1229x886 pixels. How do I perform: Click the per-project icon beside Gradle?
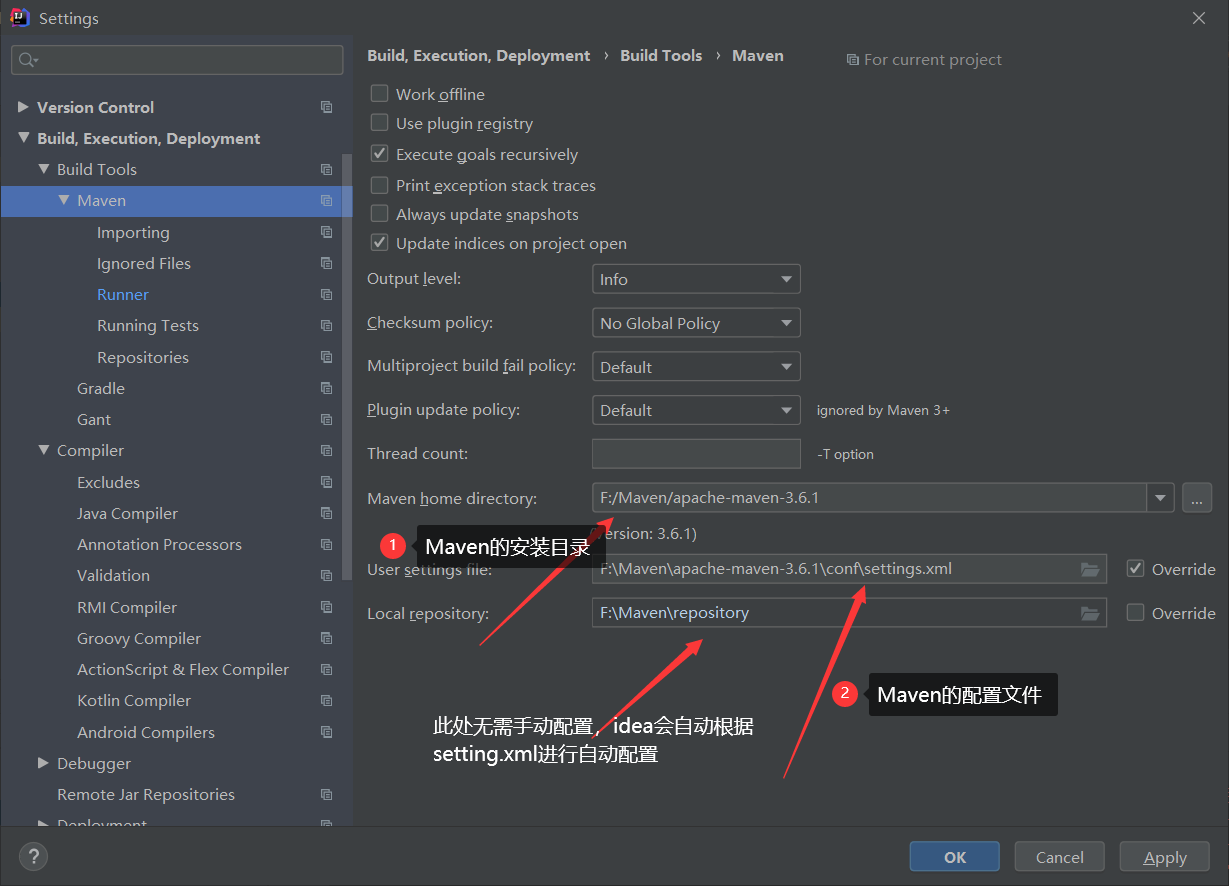(x=326, y=388)
